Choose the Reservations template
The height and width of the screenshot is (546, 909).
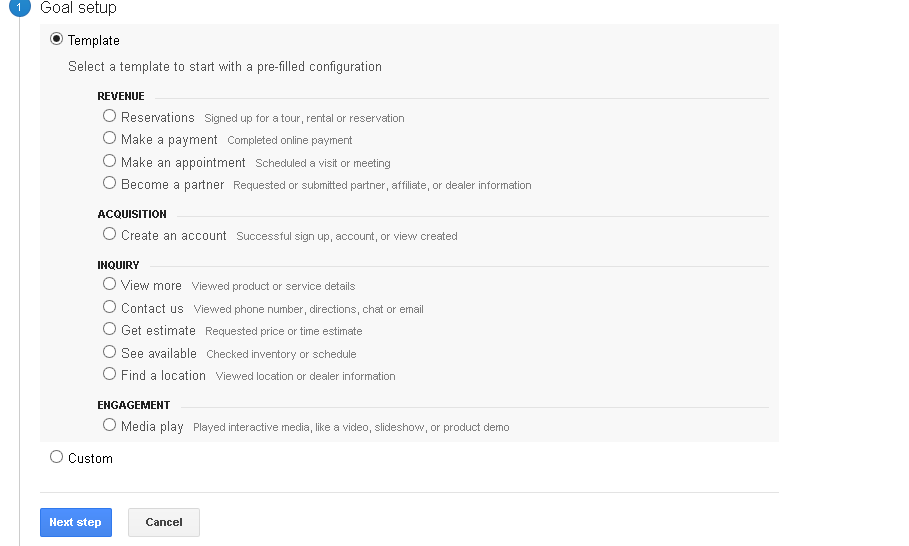tap(110, 116)
